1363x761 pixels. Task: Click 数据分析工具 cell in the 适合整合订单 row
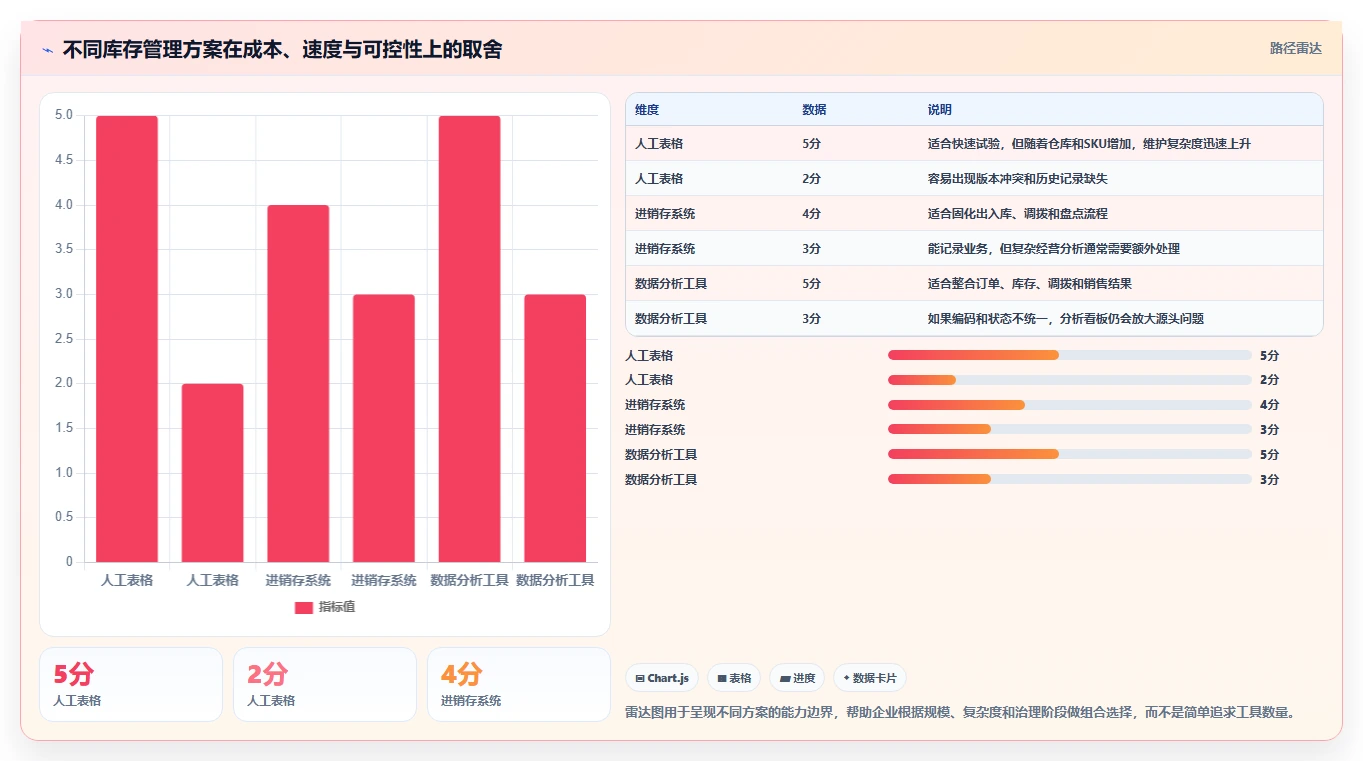[x=671, y=284]
